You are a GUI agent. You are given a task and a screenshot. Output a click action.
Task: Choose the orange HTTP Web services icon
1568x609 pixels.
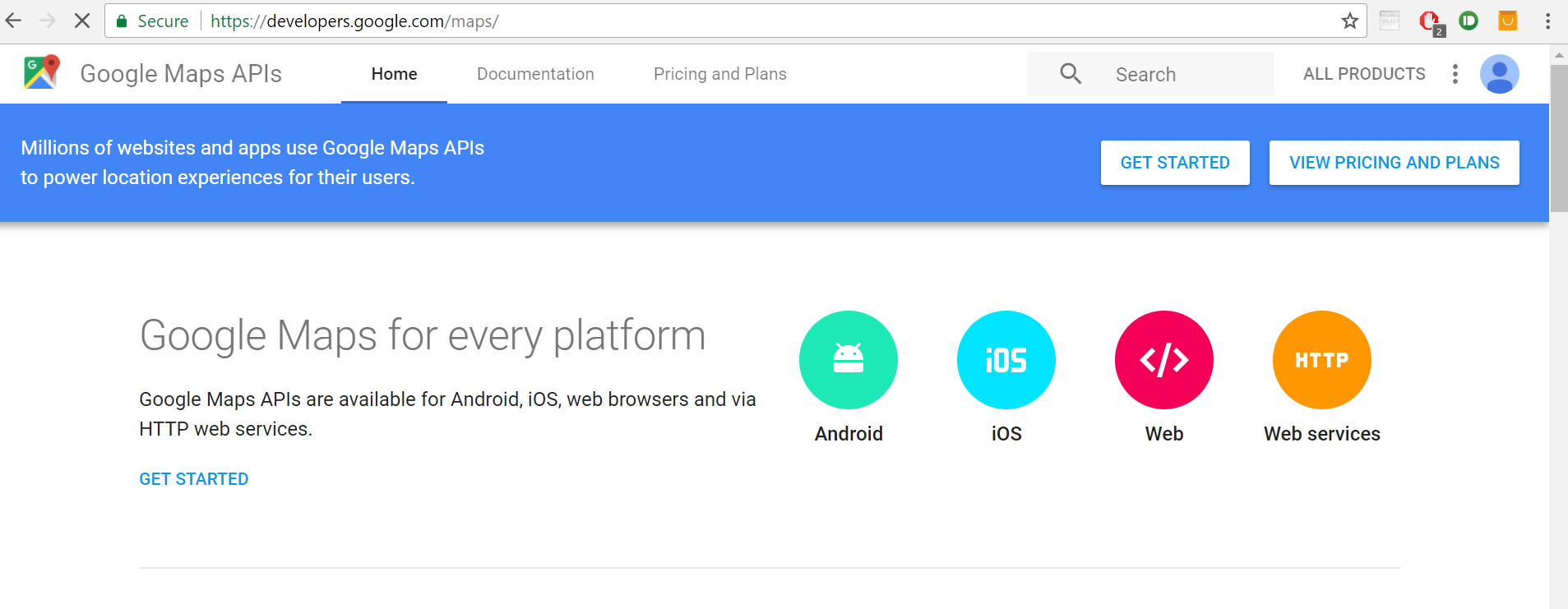point(1322,360)
